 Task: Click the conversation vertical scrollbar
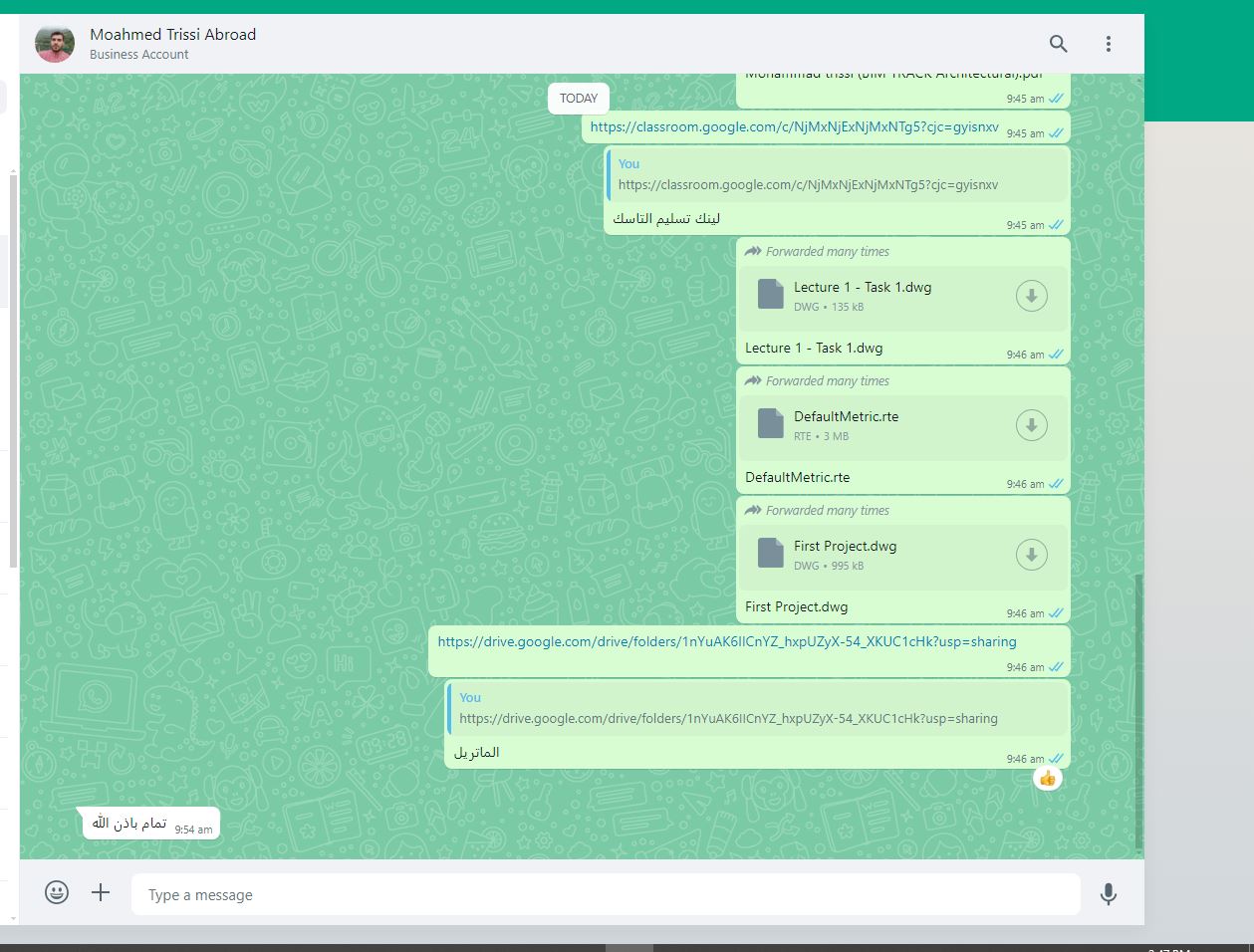tap(1139, 712)
